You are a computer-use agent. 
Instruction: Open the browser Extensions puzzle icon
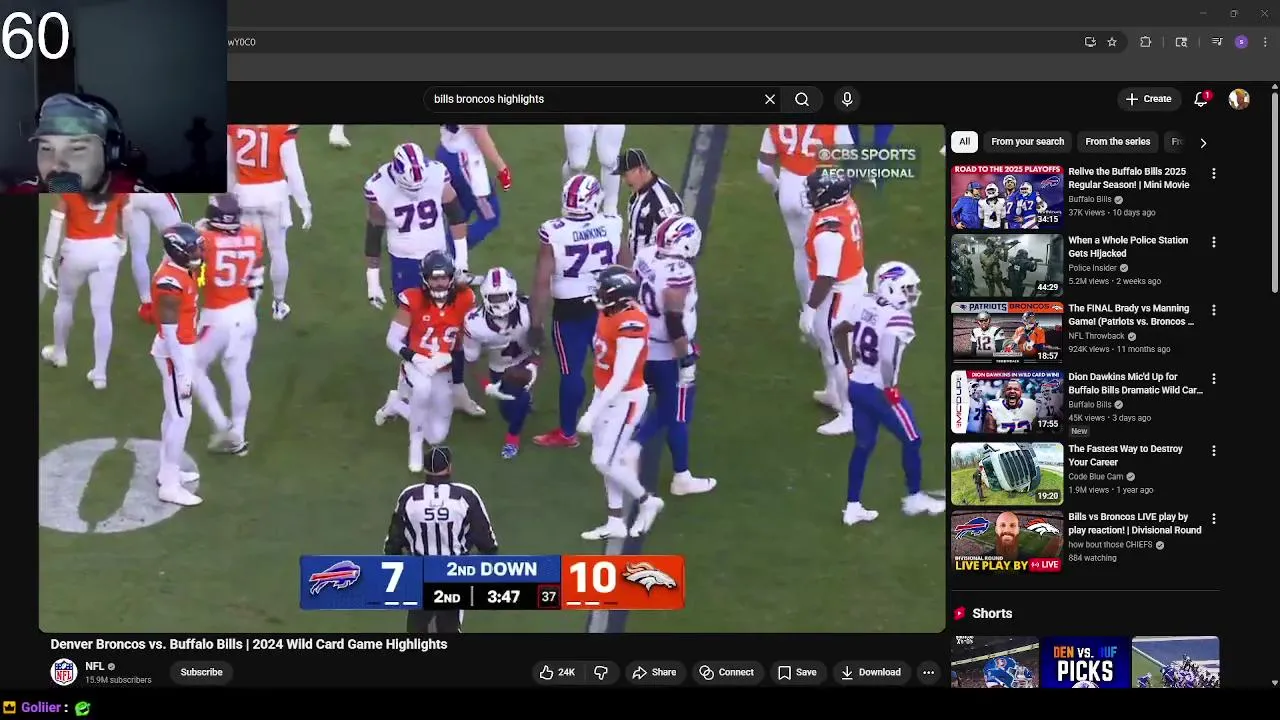click(x=1146, y=42)
